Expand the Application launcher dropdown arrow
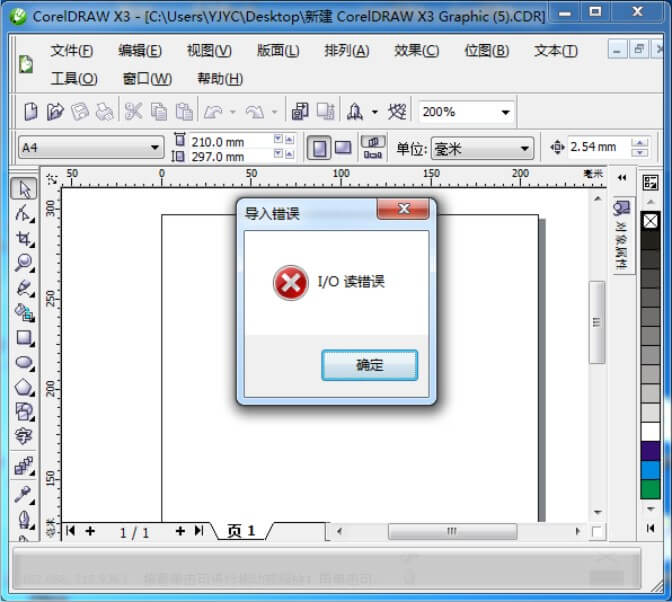 (x=375, y=112)
